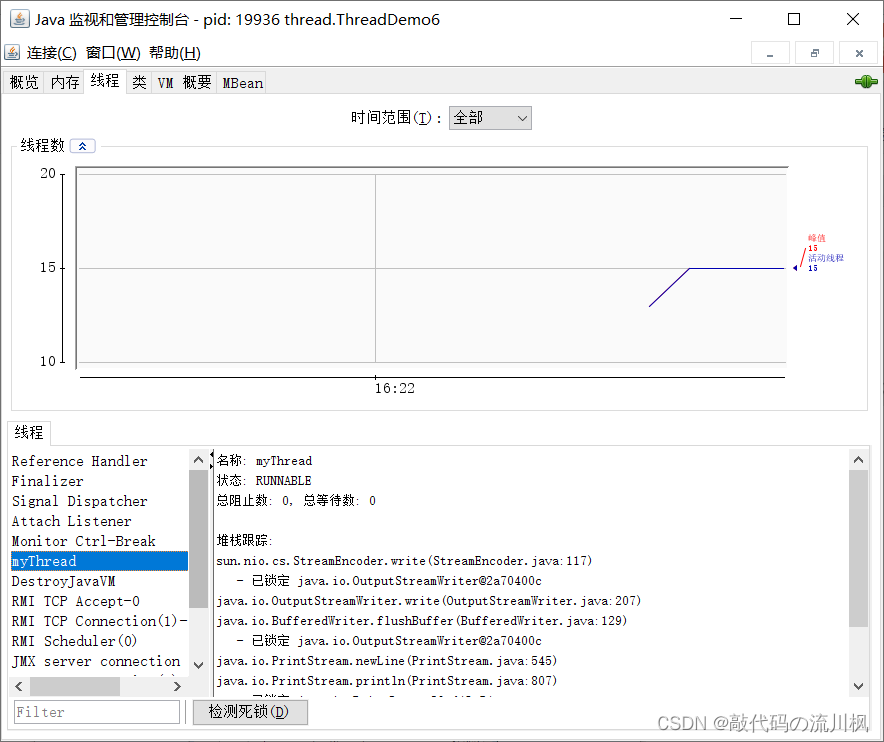Click the 活动线程 legend label
The height and width of the screenshot is (742, 884).
coord(825,258)
